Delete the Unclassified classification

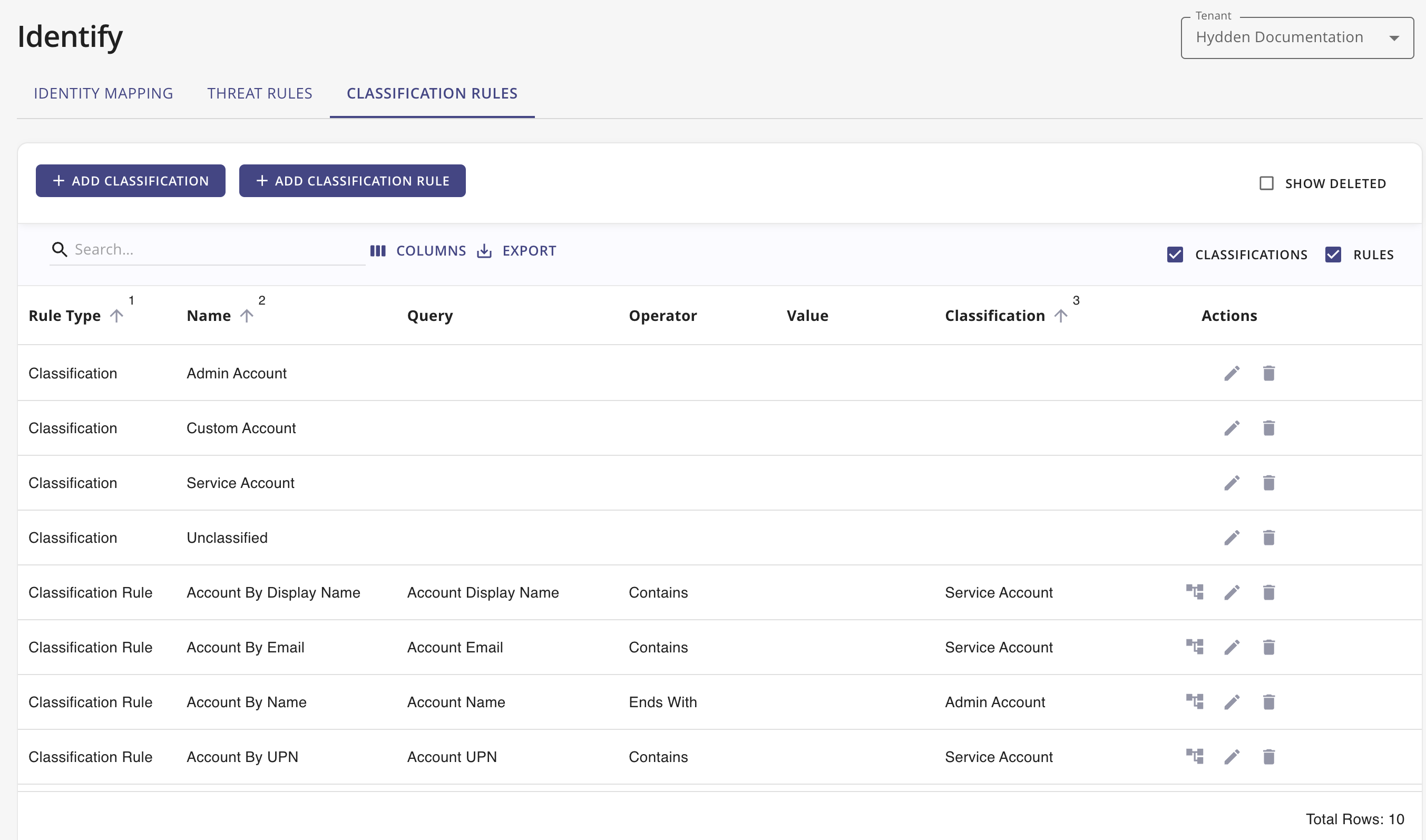(x=1268, y=538)
